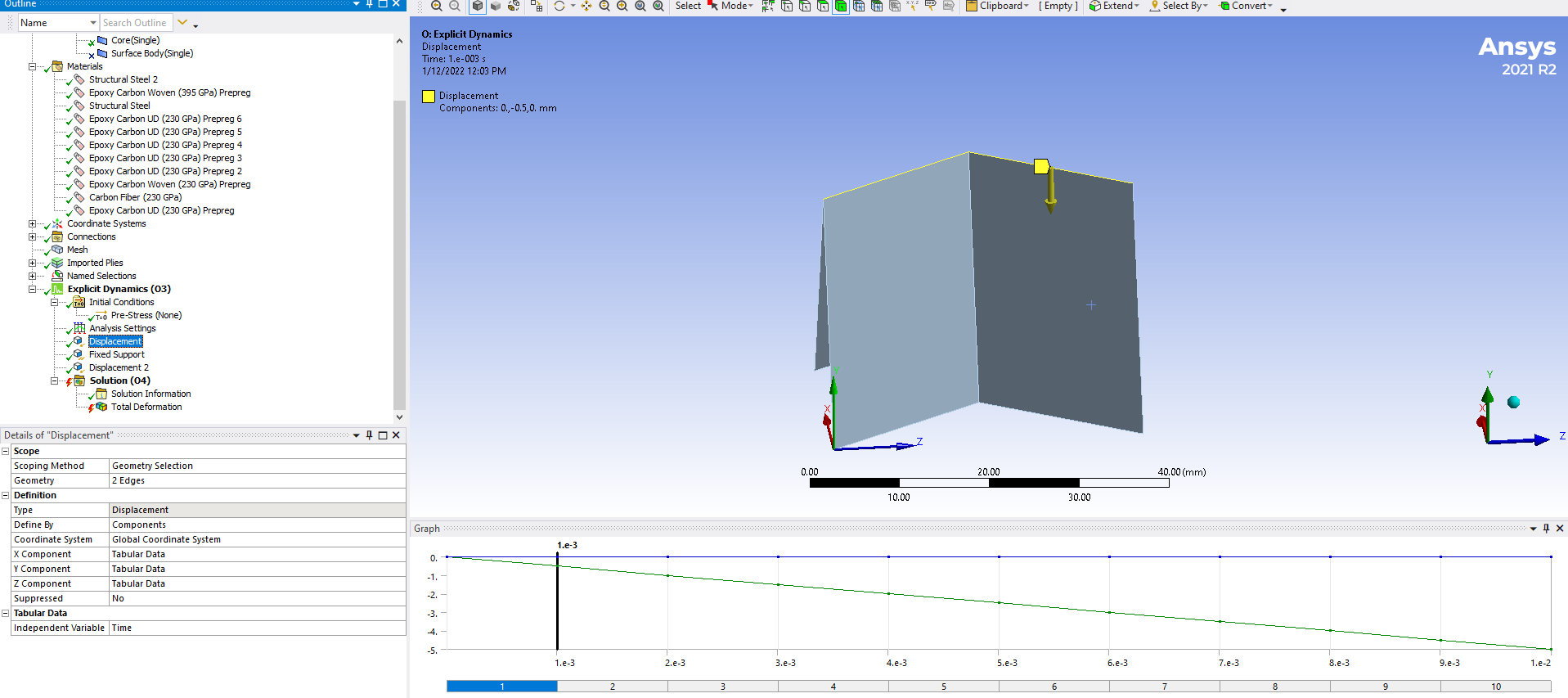1568x698 pixels.
Task: Expand the Imported Plies tree node
Action: 33,263
